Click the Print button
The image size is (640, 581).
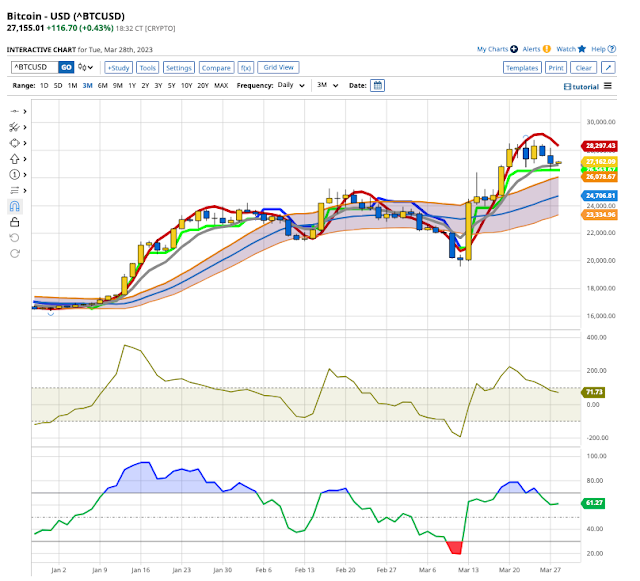click(x=556, y=68)
